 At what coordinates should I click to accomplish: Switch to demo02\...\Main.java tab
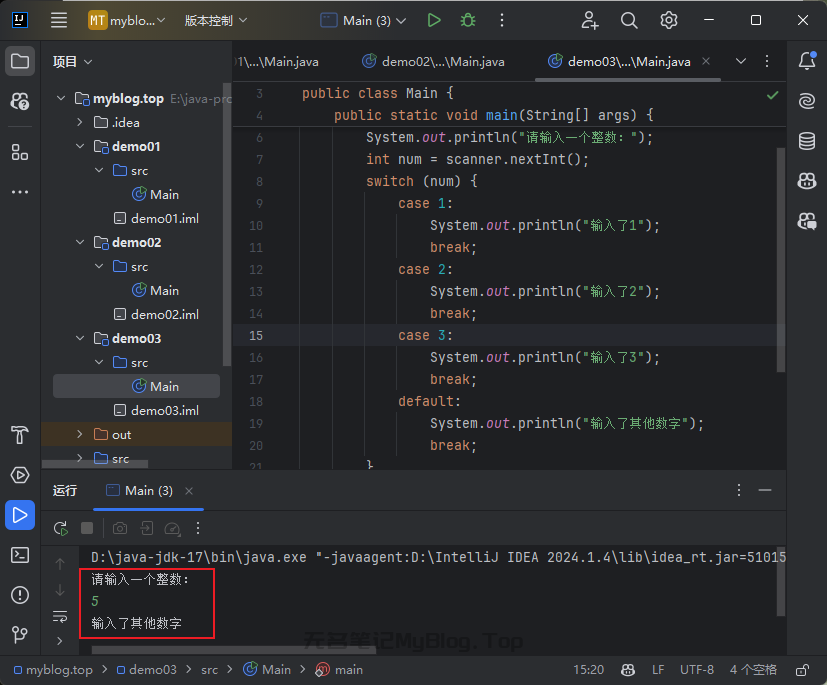click(434, 62)
